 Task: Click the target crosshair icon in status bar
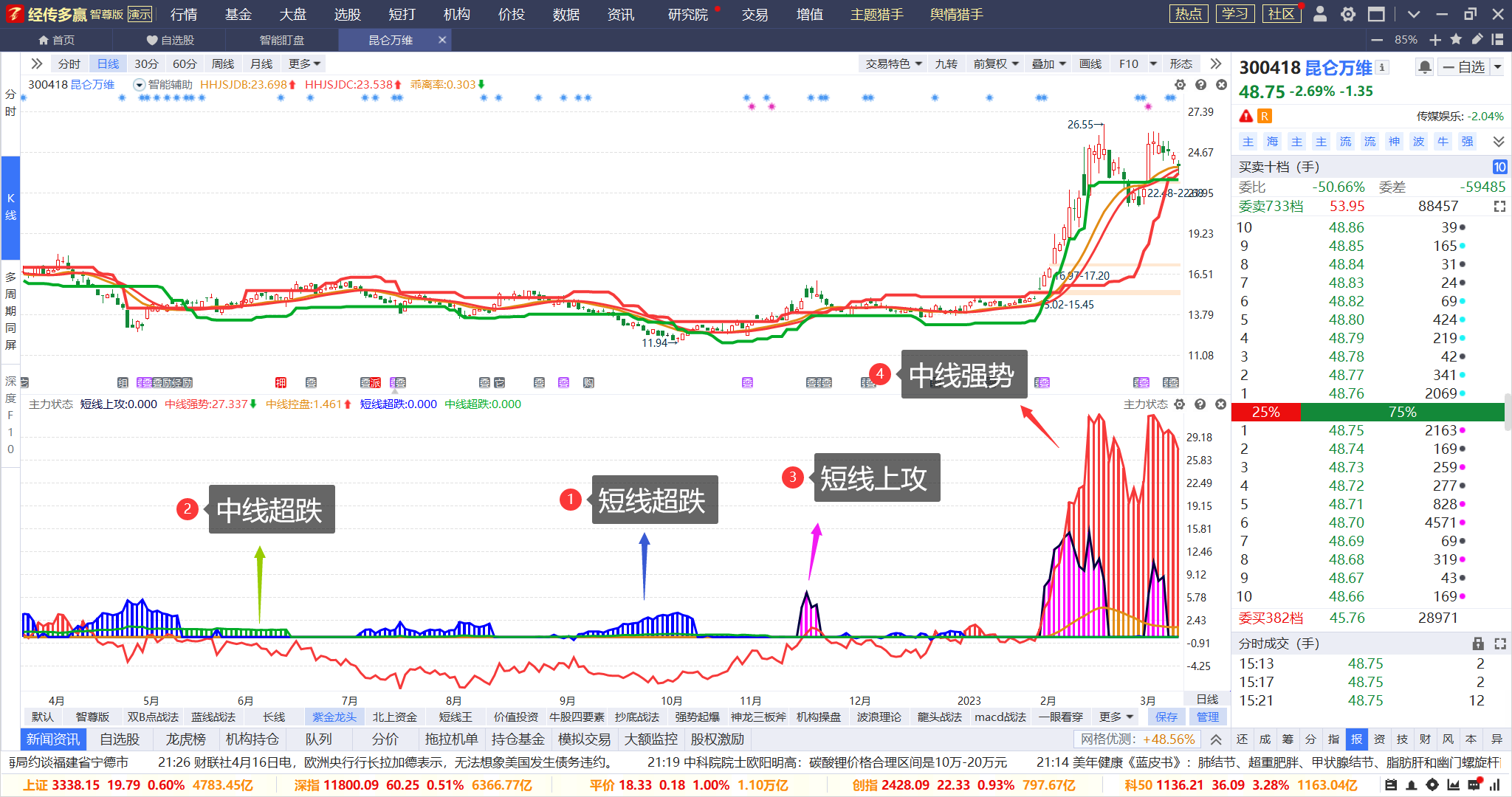tap(1432, 785)
